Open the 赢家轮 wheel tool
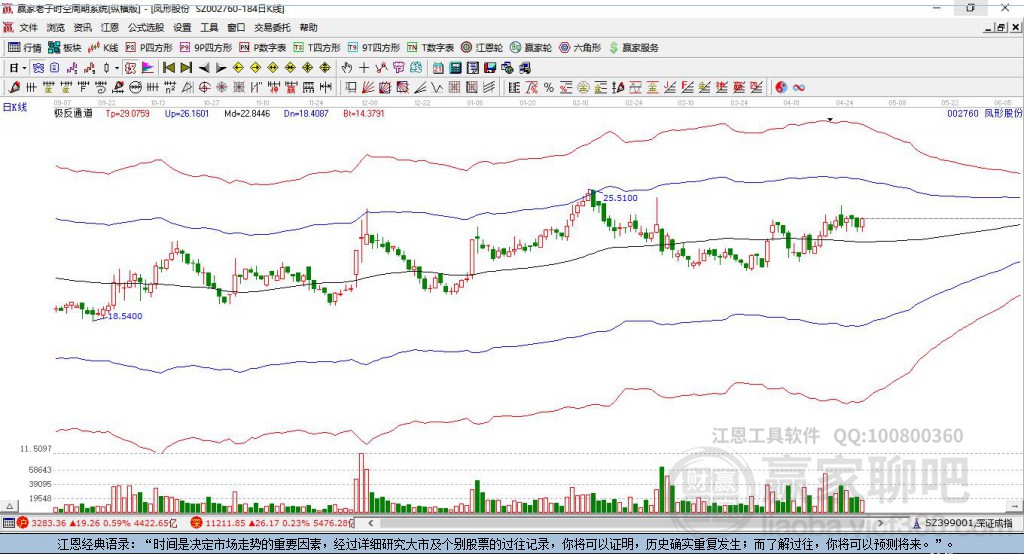The height and width of the screenshot is (554, 1024). click(531, 48)
